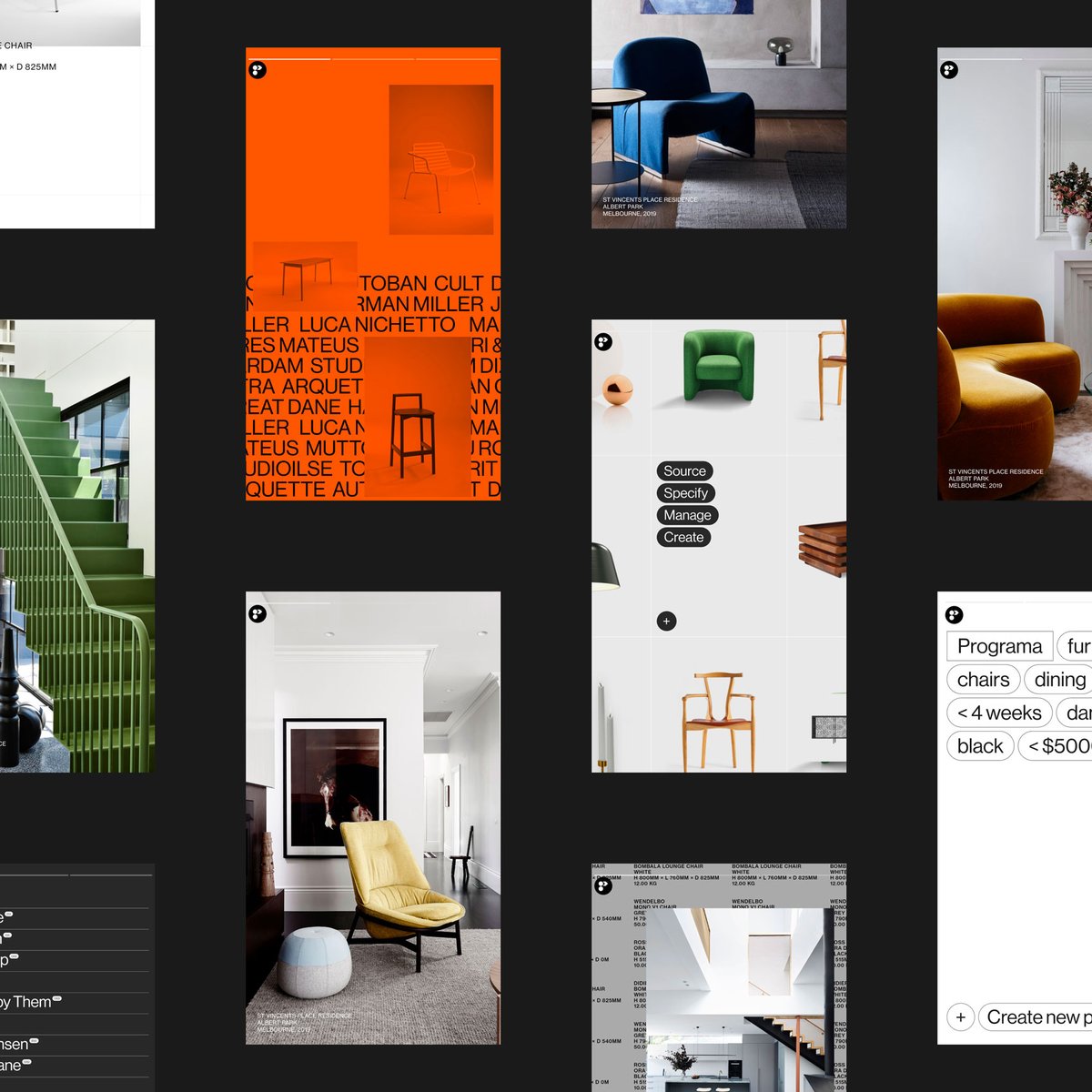Screen dimensions: 1092x1092
Task: Tap the Programa logo on the spec list card
Action: (603, 885)
